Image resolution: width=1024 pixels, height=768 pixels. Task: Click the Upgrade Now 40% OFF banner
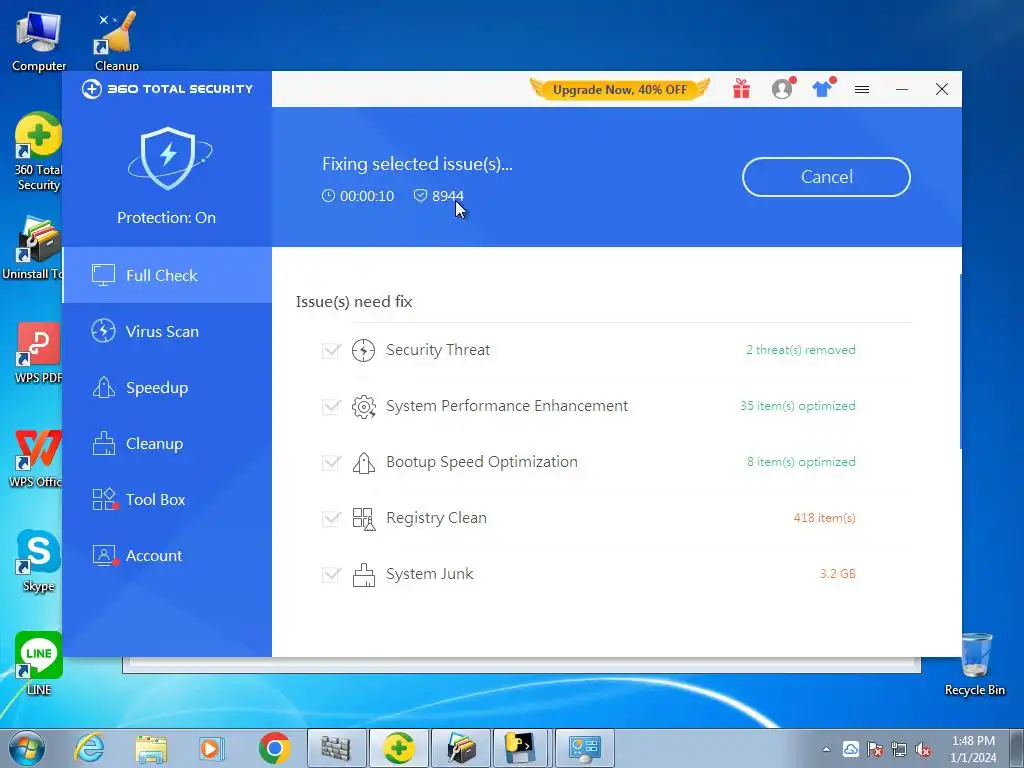[619, 89]
